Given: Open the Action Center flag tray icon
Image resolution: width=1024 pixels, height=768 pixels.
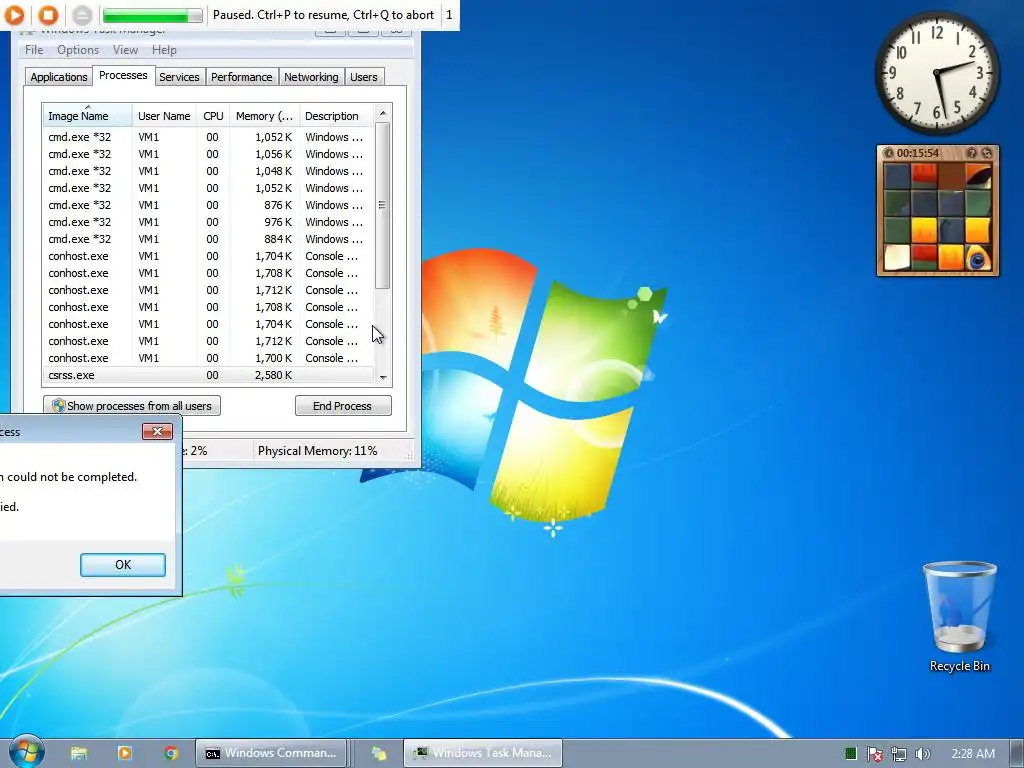Looking at the screenshot, I should point(874,754).
